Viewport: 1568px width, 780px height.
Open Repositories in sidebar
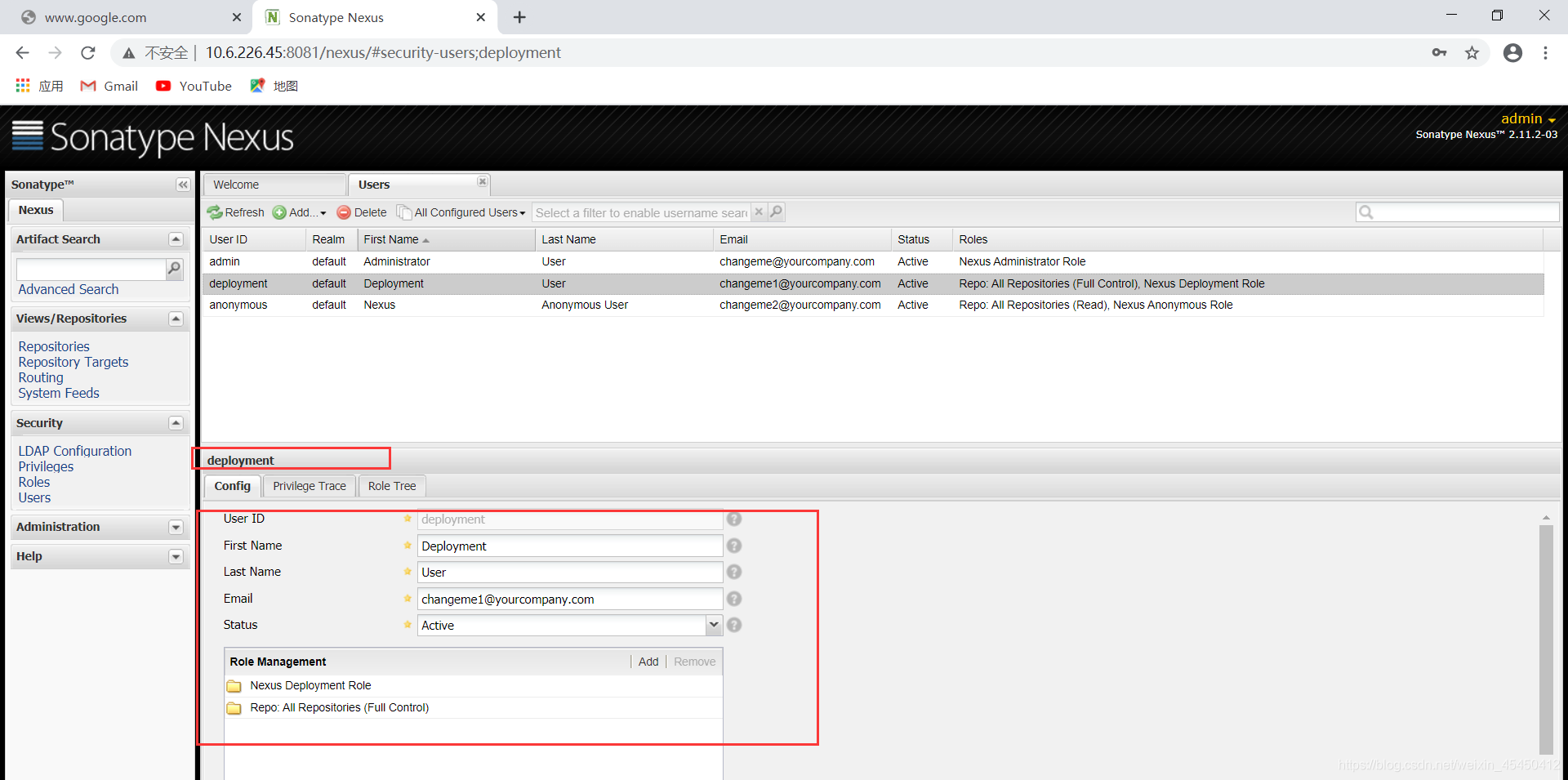tap(54, 346)
